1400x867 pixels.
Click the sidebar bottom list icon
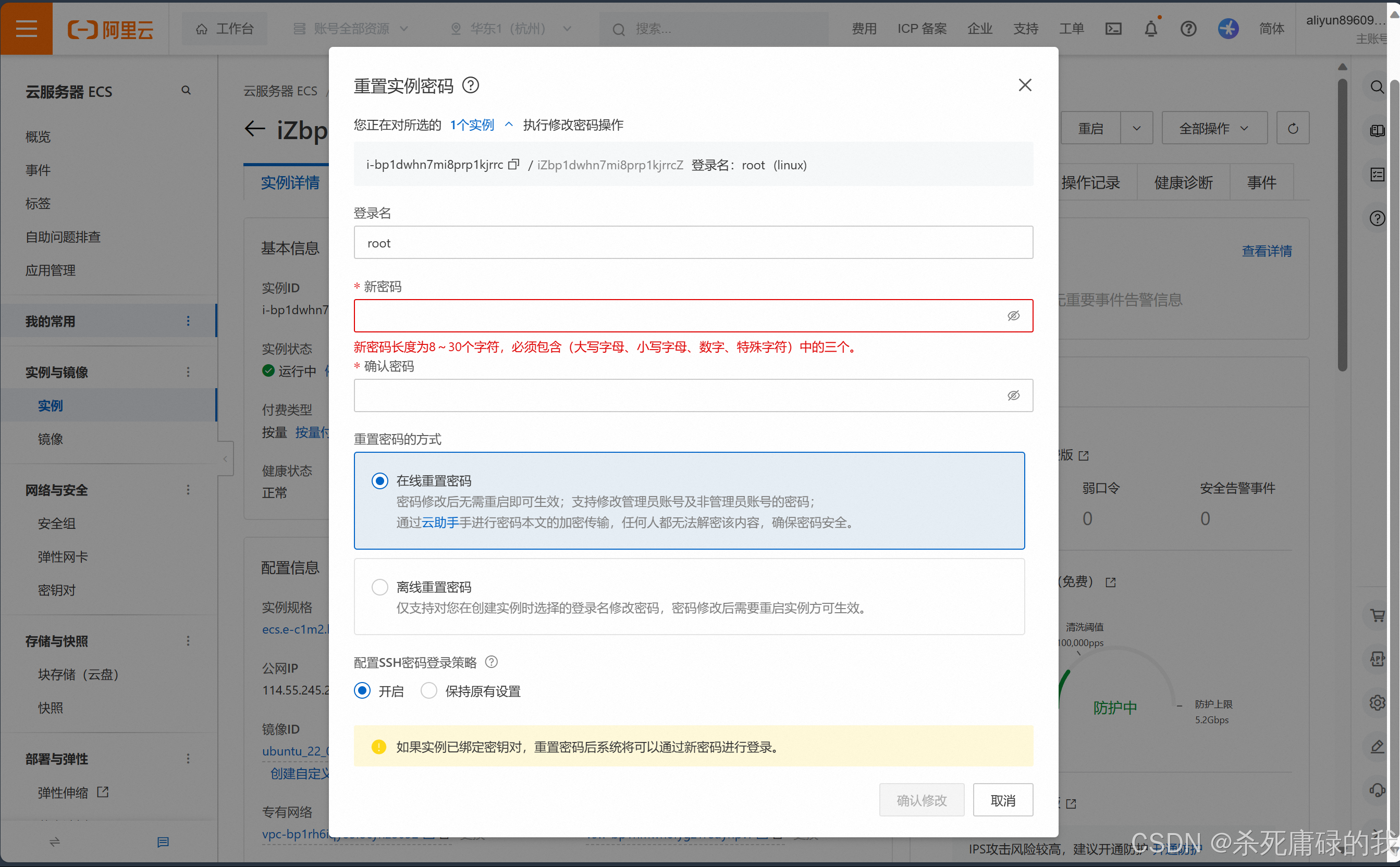(163, 842)
